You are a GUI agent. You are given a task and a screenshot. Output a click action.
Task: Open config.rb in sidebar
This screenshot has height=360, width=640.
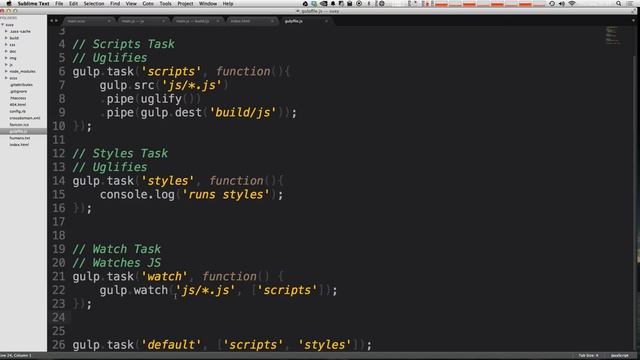pyautogui.click(x=18, y=111)
